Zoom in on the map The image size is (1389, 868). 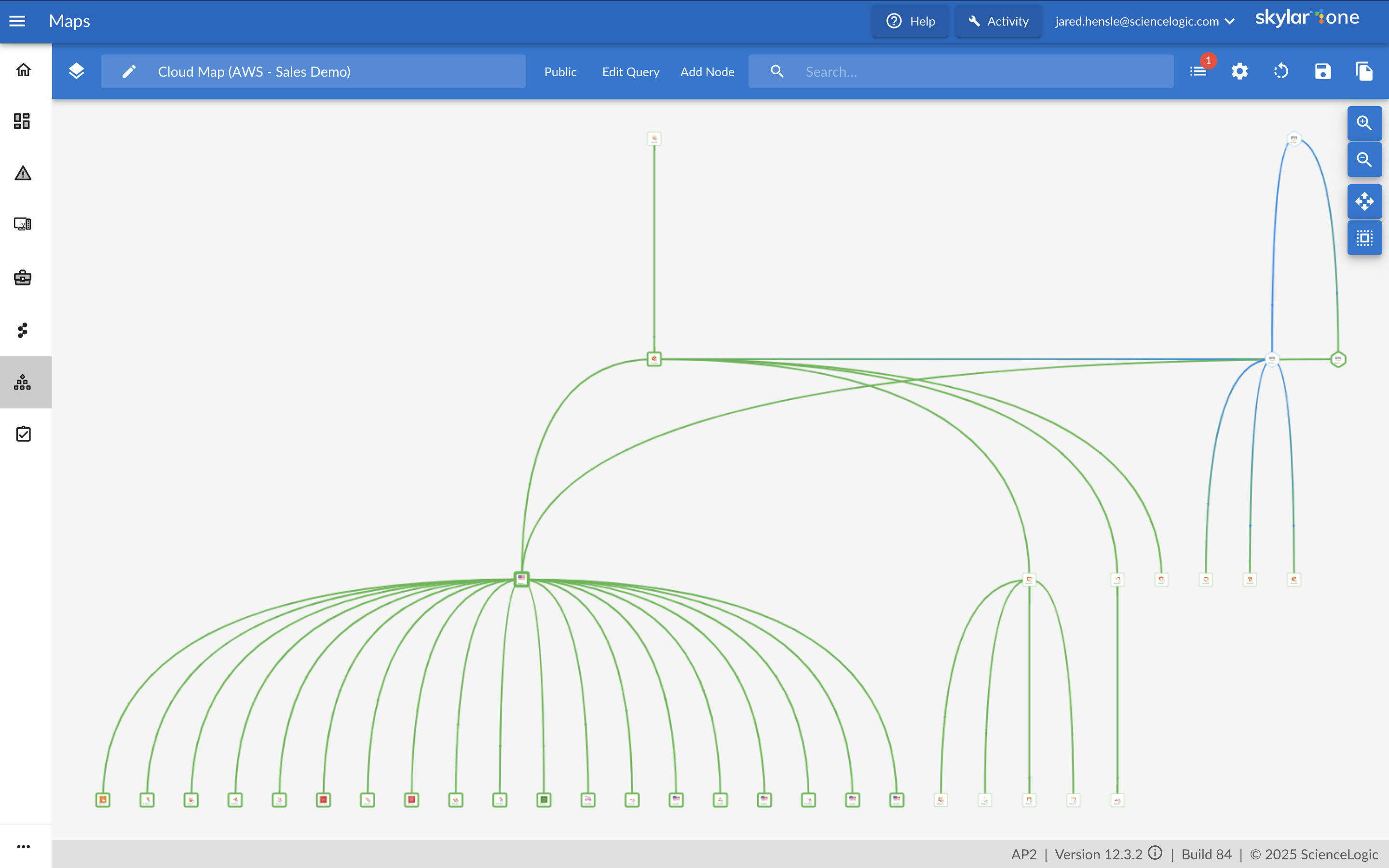1364,123
